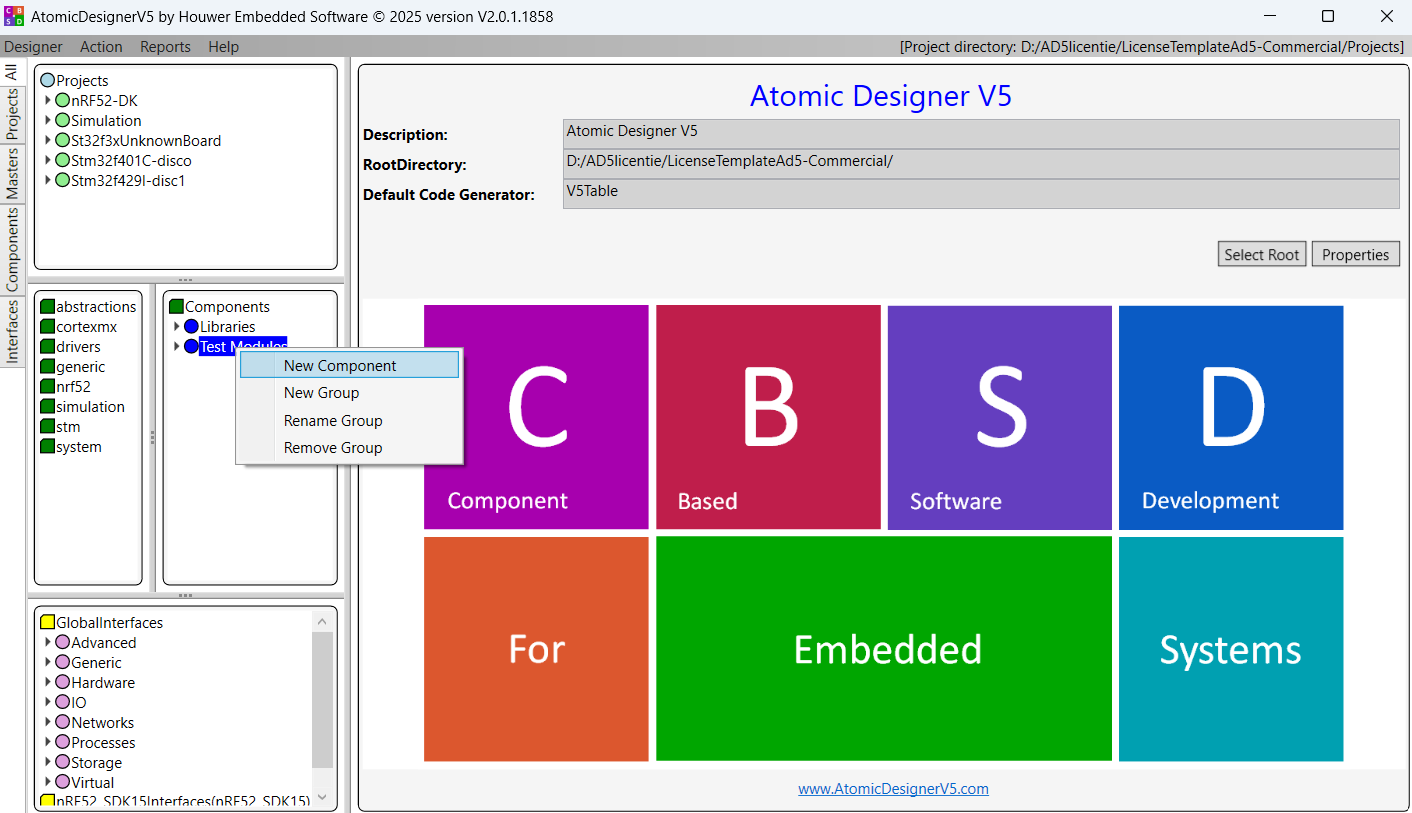Switch to the Masters side tab

[x=12, y=173]
